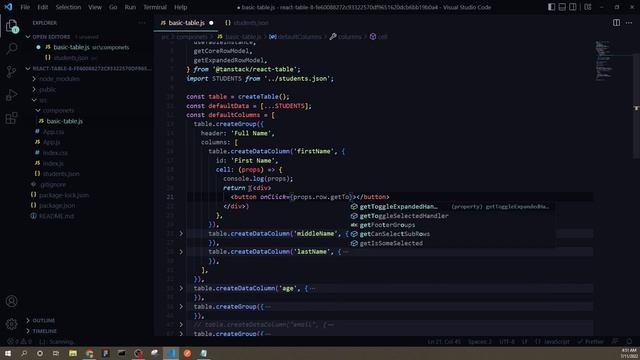Viewport: 640px width, 360px height.
Task: Unfold the middleName createDataColumn block
Action: click(181, 233)
